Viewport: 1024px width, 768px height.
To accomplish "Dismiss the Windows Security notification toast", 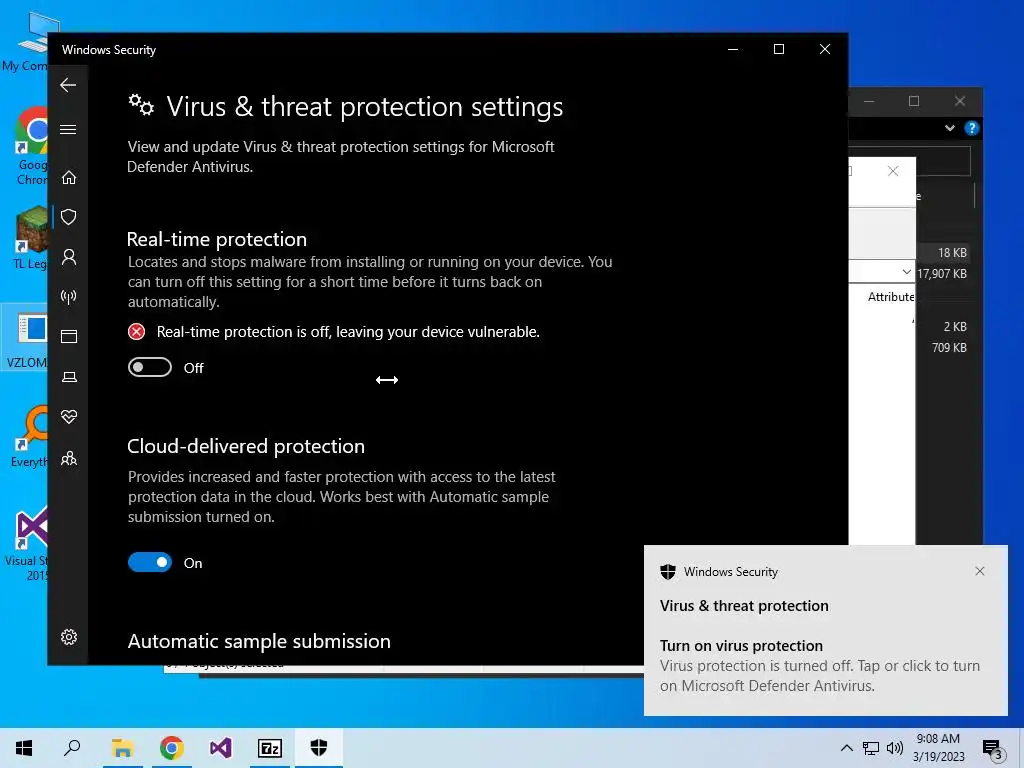I will [980, 571].
